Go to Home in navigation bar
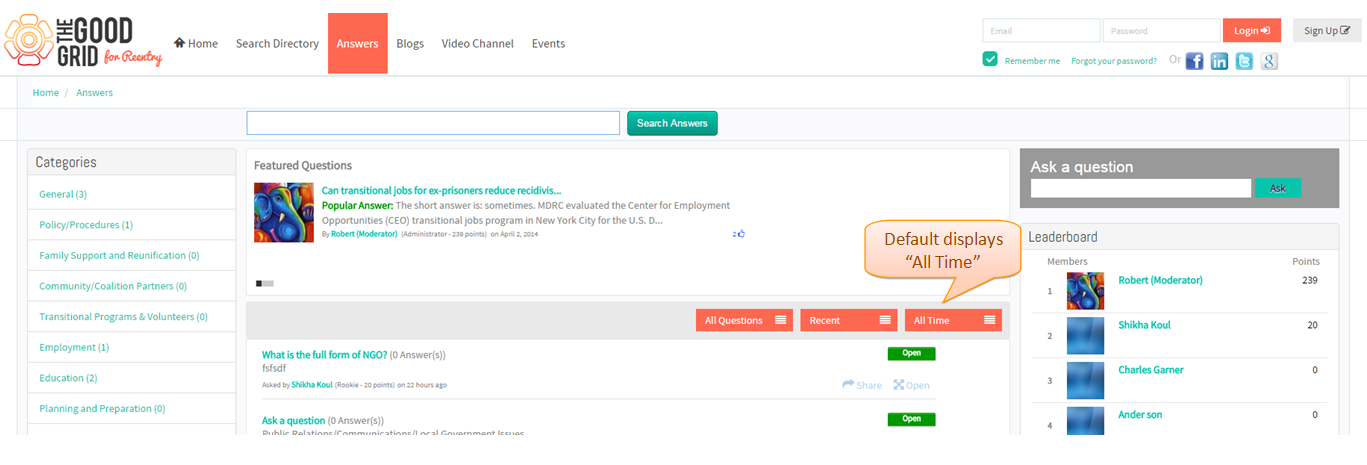The width and height of the screenshot is (1367, 465). tap(196, 43)
